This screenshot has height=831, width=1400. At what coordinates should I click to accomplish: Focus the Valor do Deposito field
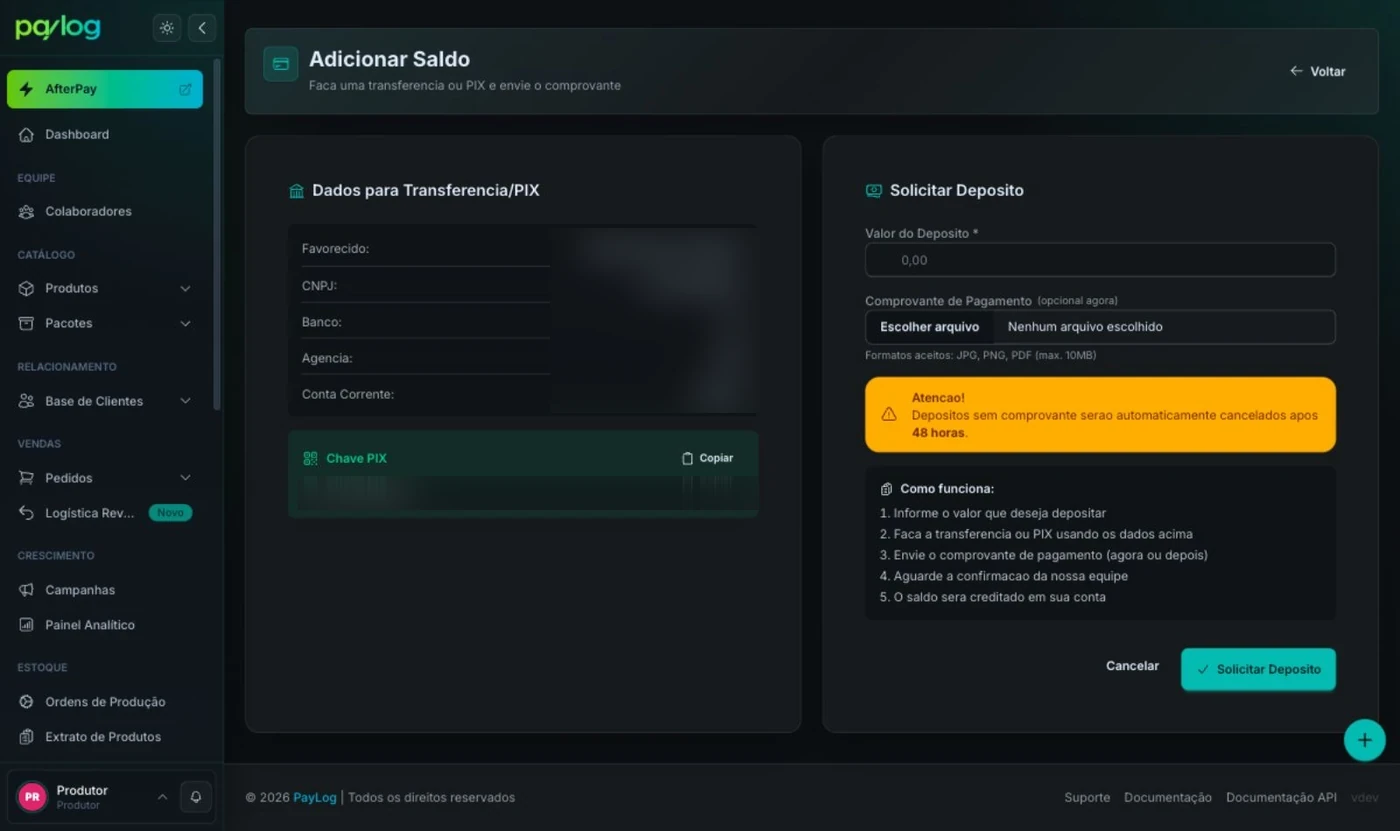coord(1100,260)
